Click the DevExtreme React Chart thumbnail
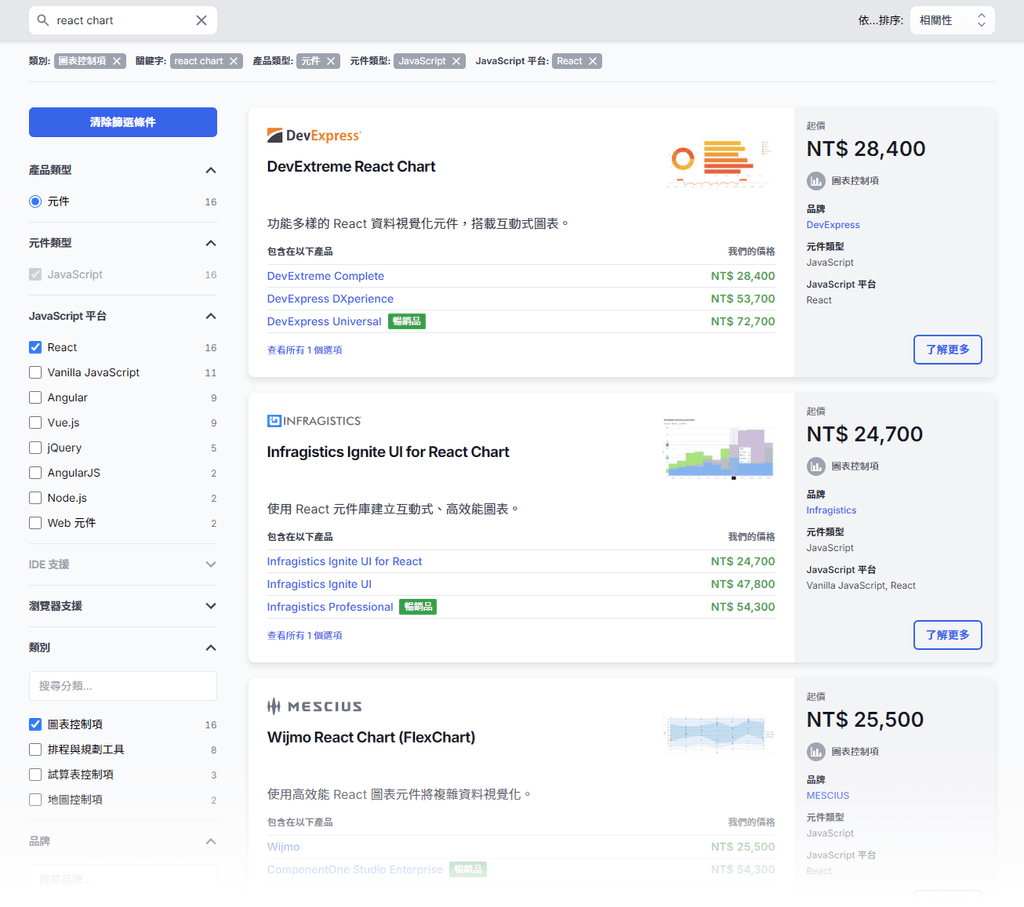1024x907 pixels. pos(720,163)
